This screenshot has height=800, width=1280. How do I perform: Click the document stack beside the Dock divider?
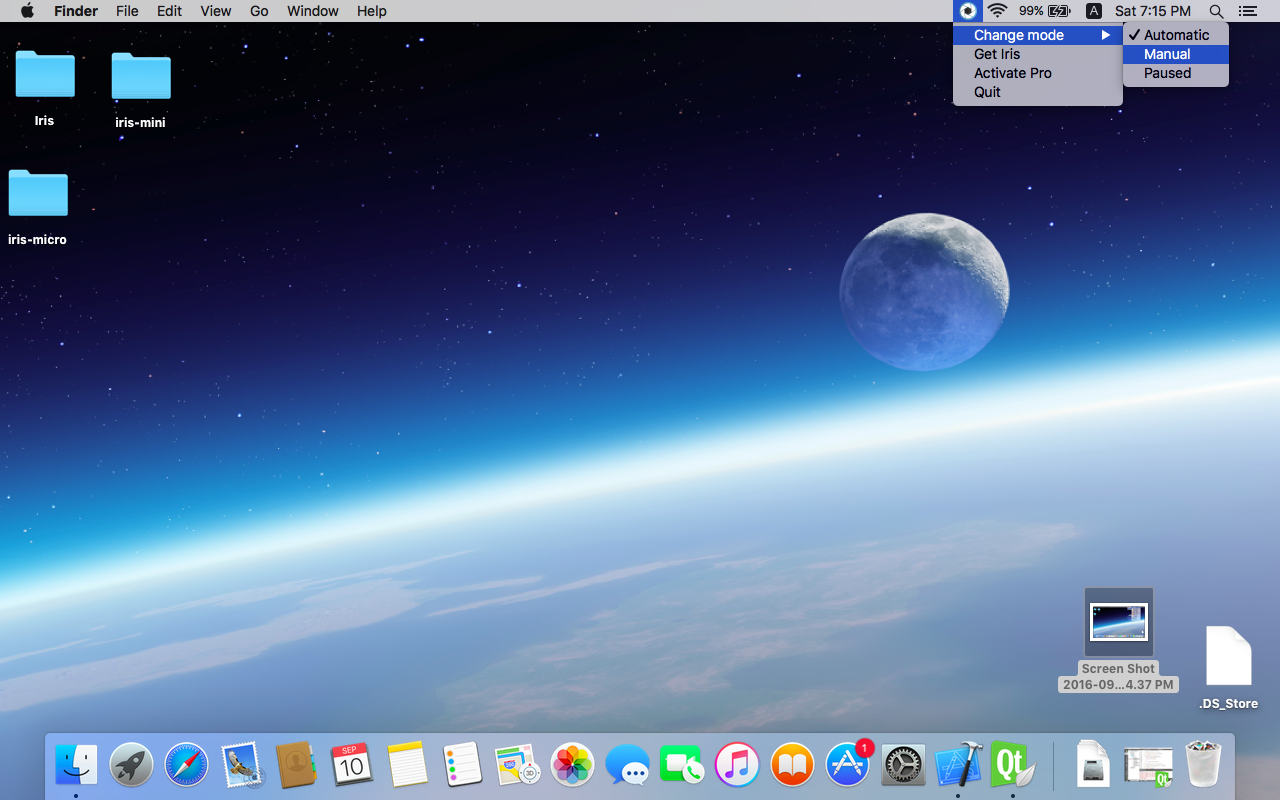click(x=1093, y=766)
